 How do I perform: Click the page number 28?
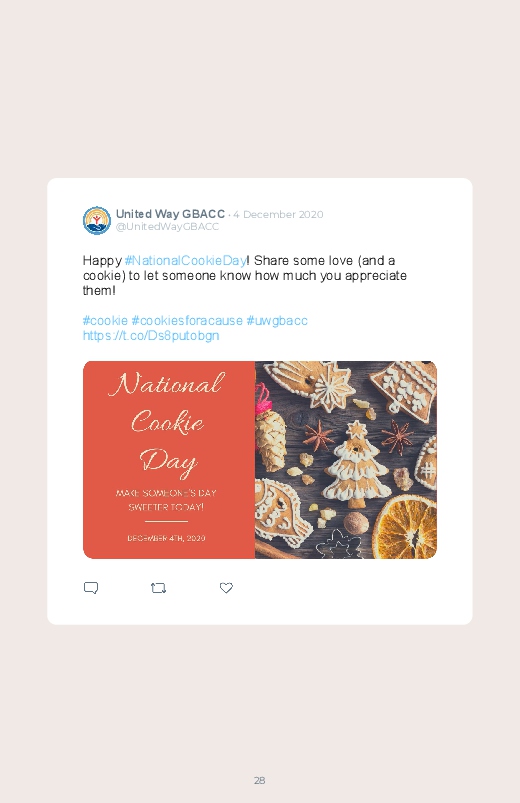(259, 780)
